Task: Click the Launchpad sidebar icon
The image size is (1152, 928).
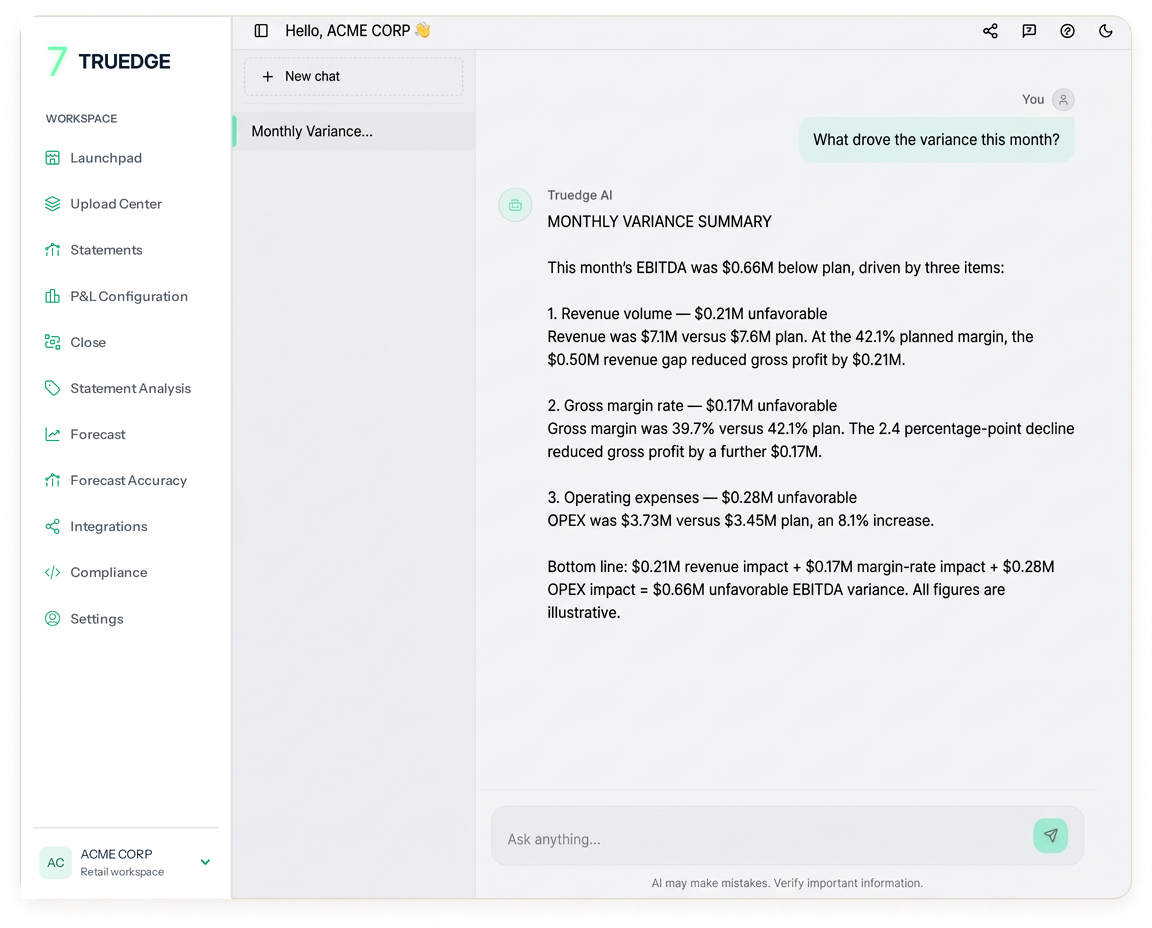Action: pos(52,158)
